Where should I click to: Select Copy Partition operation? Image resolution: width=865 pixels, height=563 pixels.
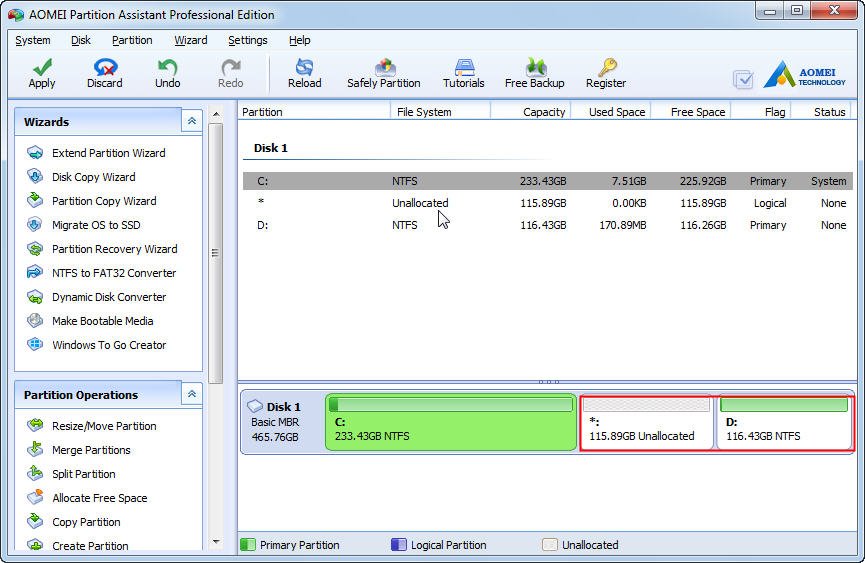(73, 522)
